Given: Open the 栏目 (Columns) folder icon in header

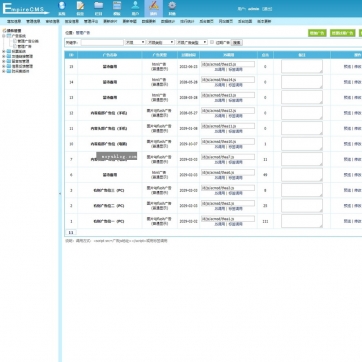Looking at the screenshot, I should [98, 8].
